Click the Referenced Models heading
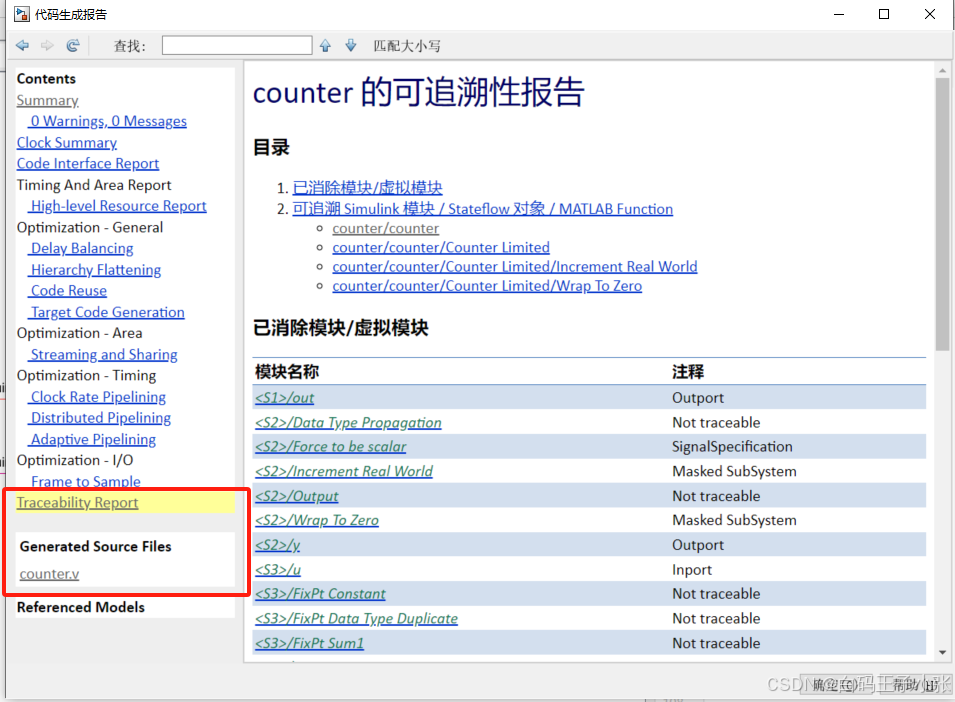Screen dimensions: 955x702 pyautogui.click(x=81, y=608)
